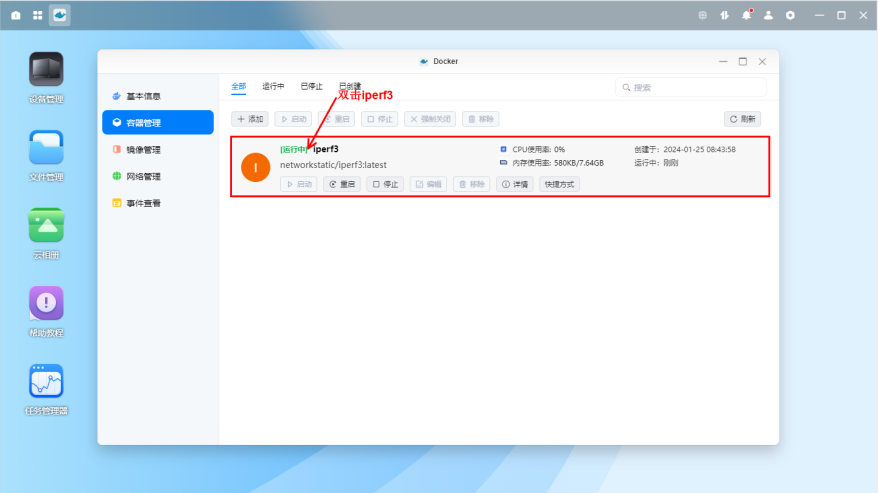Switch to the 已停止 tab

click(311, 86)
